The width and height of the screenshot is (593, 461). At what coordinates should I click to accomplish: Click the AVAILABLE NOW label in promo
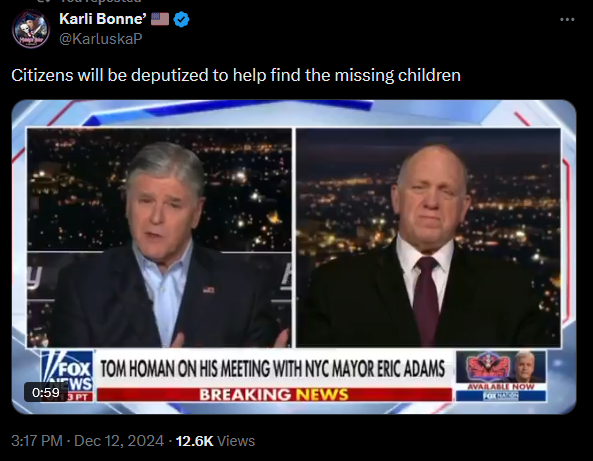501,386
